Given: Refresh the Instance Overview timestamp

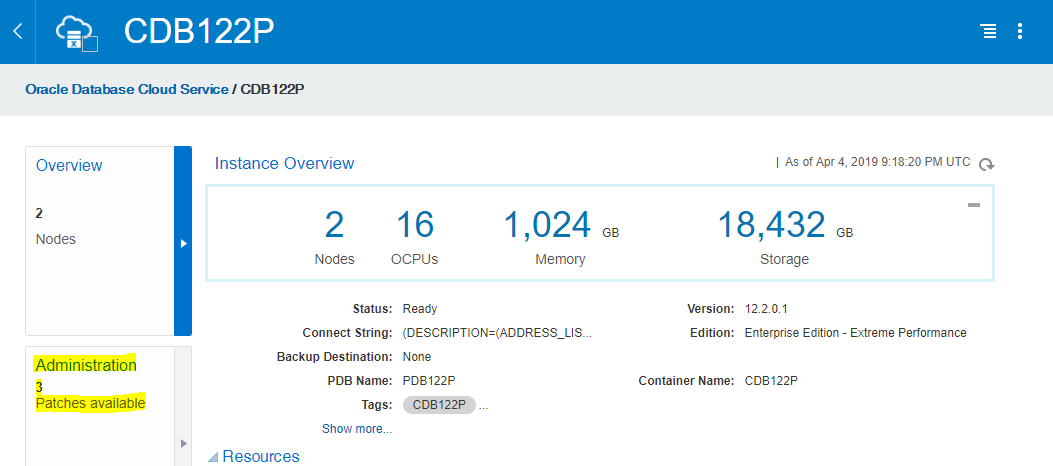Looking at the screenshot, I should tap(986, 165).
